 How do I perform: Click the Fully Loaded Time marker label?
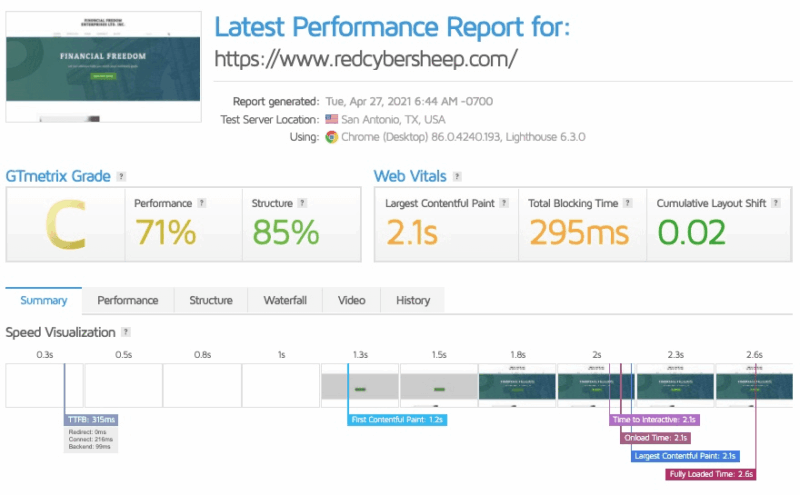pyautogui.click(x=711, y=474)
